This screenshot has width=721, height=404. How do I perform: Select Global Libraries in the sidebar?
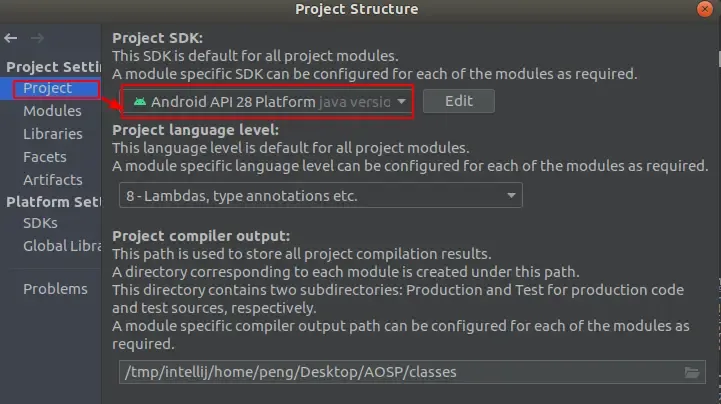coord(59,246)
